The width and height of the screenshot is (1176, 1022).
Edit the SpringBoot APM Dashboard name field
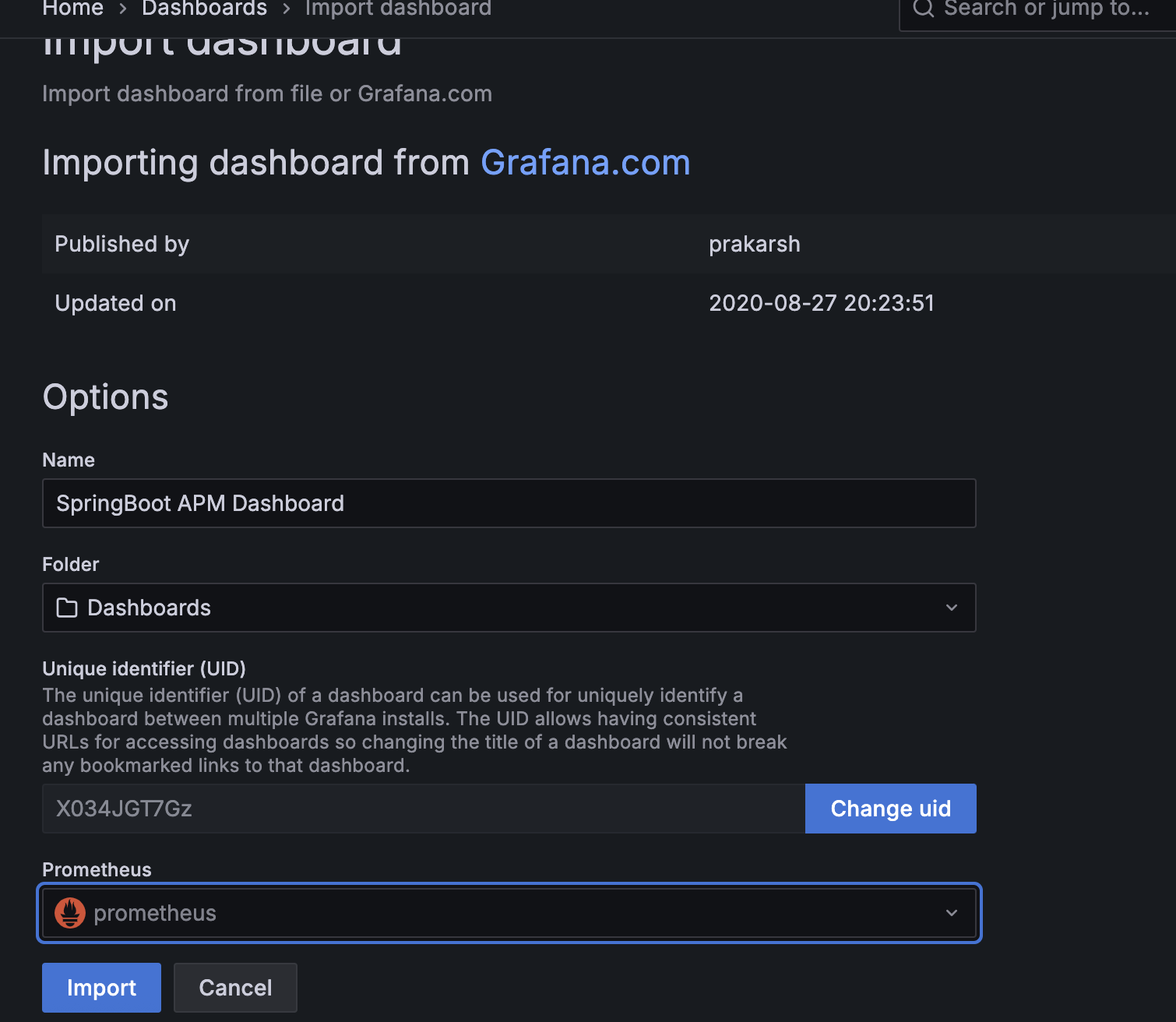(x=509, y=503)
